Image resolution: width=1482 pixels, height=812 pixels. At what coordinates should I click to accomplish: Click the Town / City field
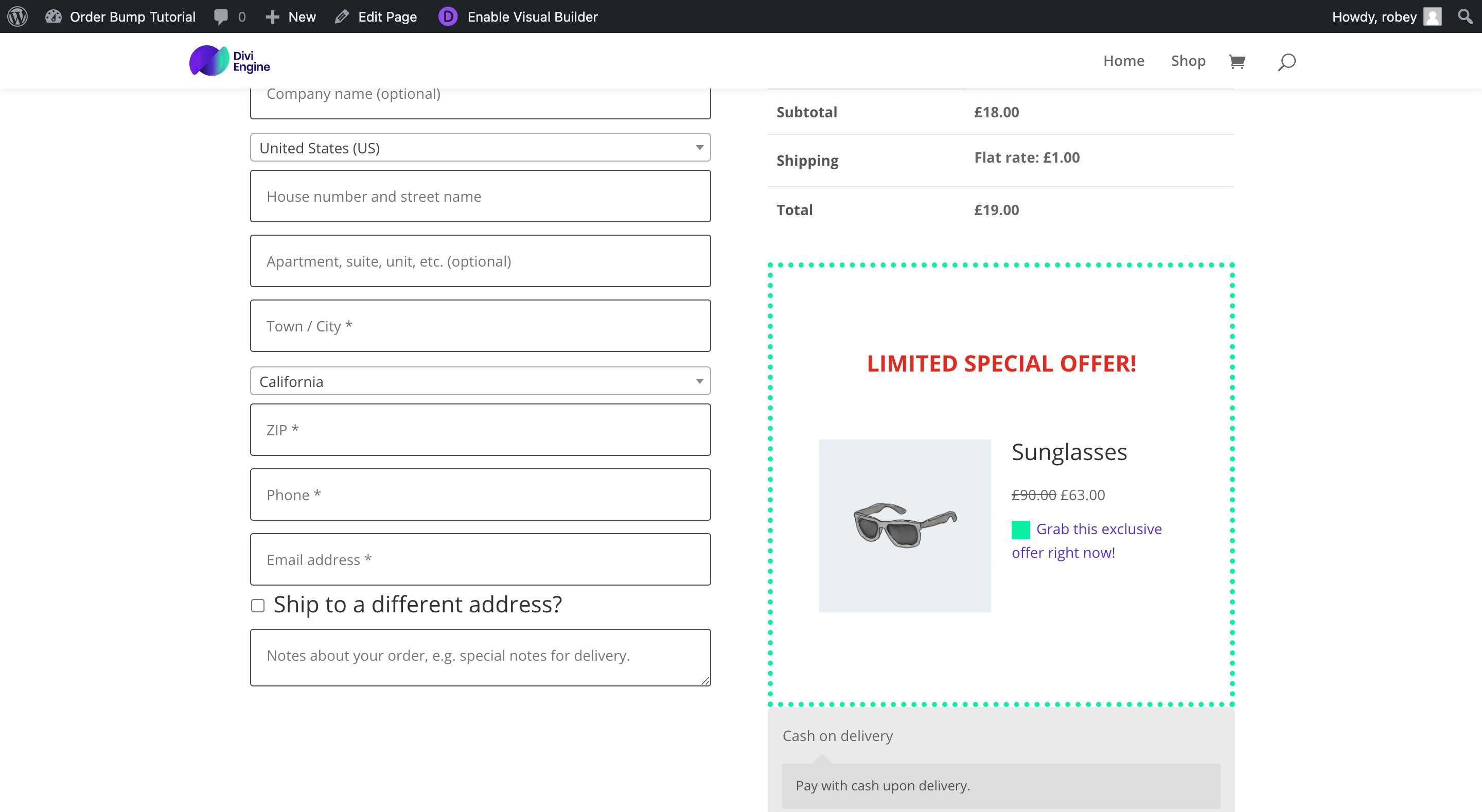[x=481, y=326]
